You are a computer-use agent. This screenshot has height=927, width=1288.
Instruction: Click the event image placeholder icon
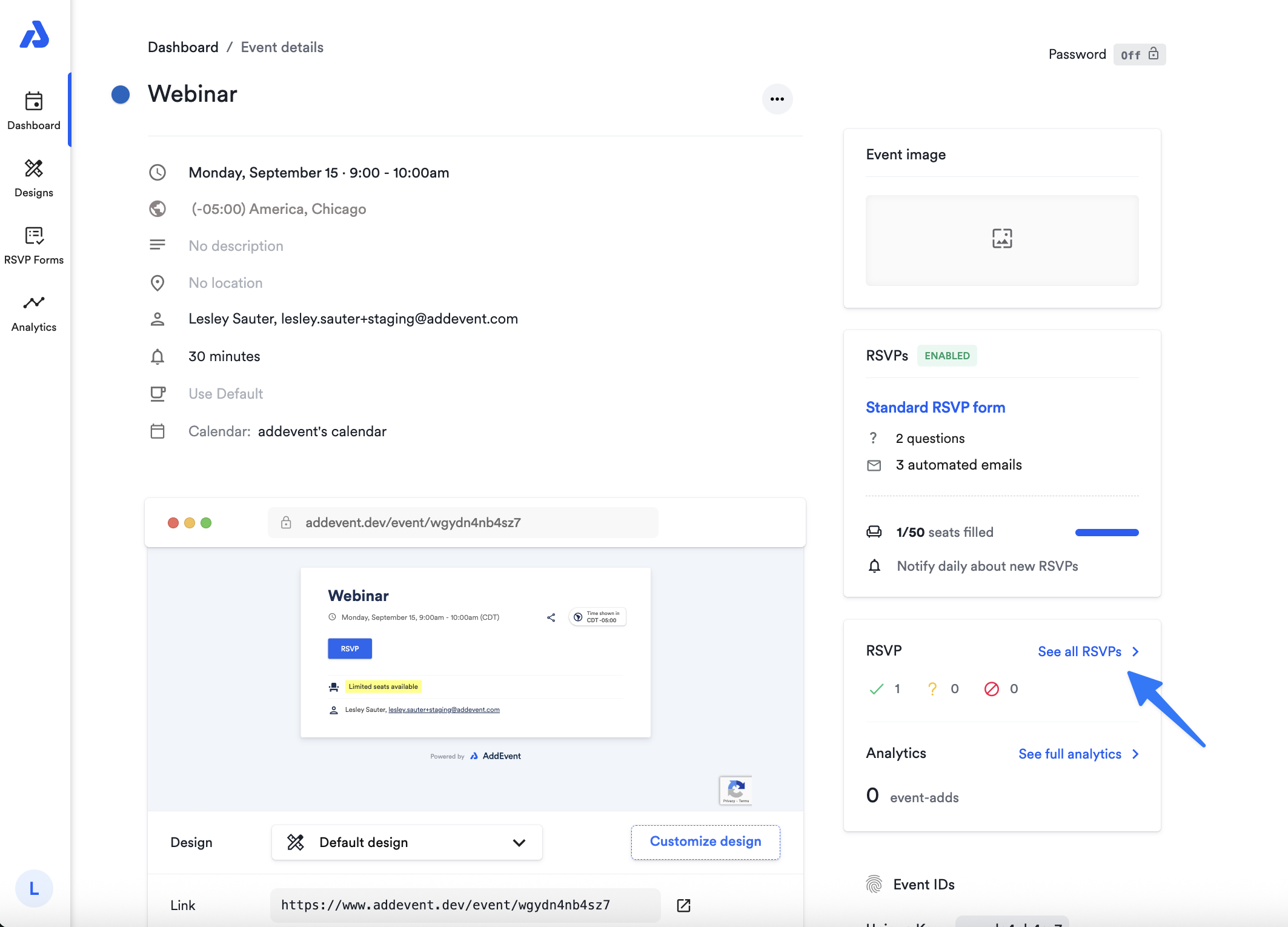(x=1001, y=239)
